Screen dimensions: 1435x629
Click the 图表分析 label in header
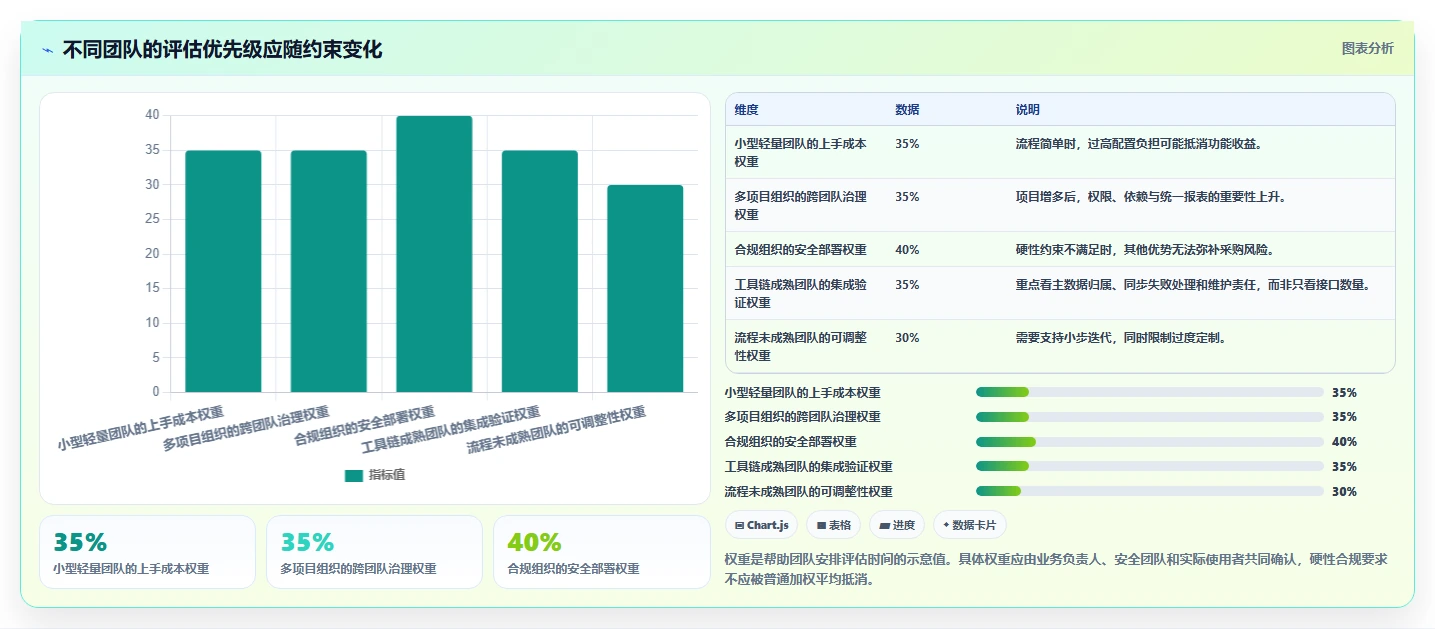[1367, 49]
